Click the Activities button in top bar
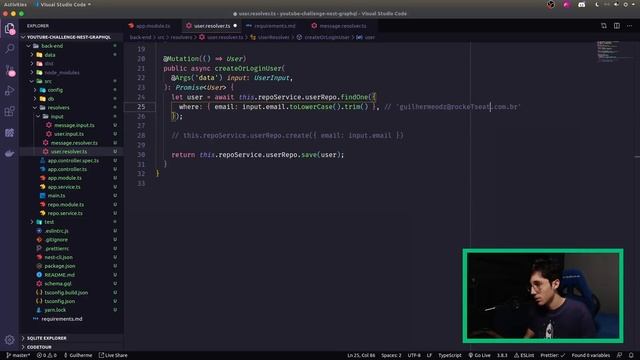The image size is (640, 360). [15, 4]
